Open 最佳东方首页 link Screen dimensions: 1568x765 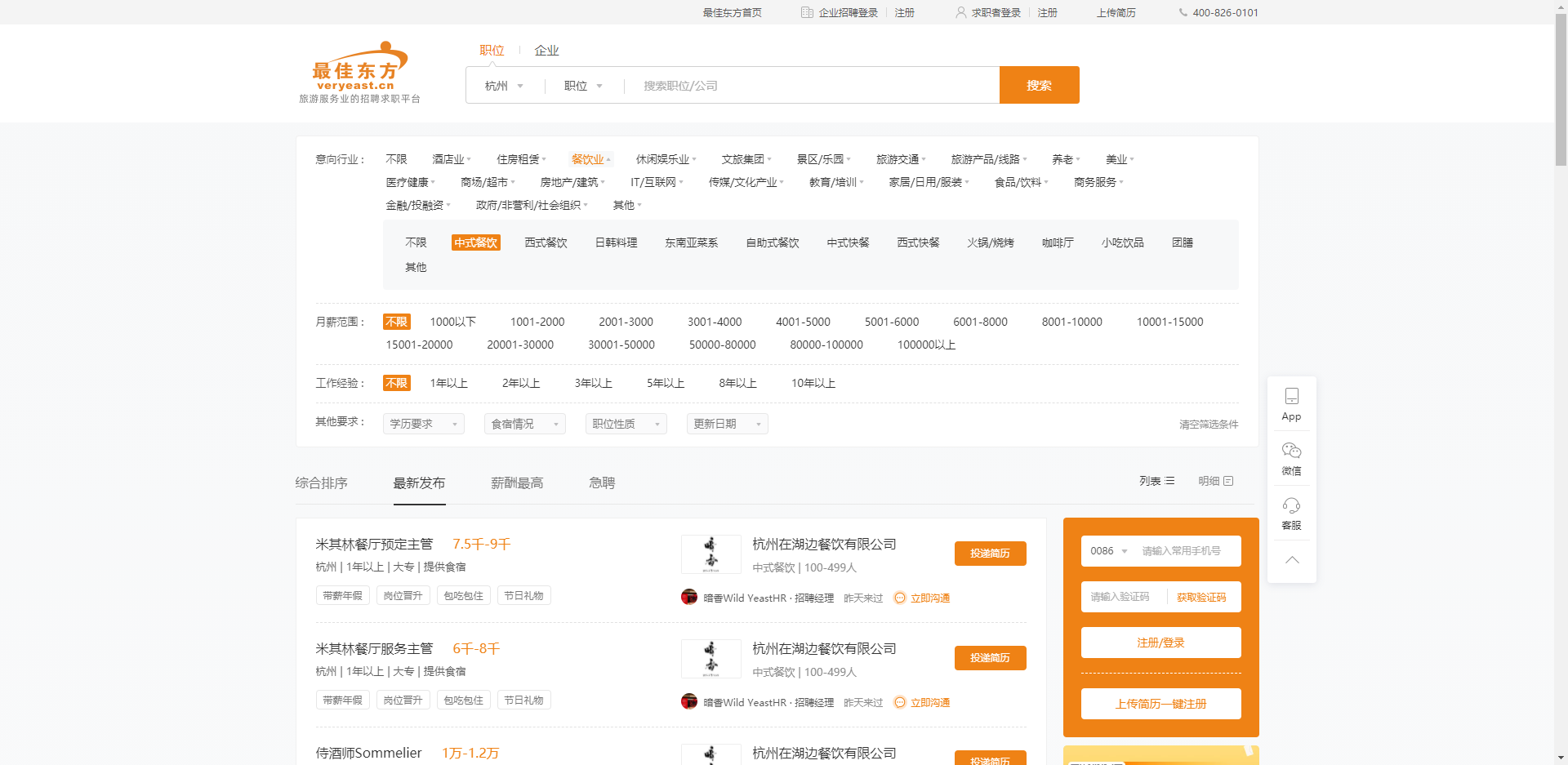coord(733,13)
